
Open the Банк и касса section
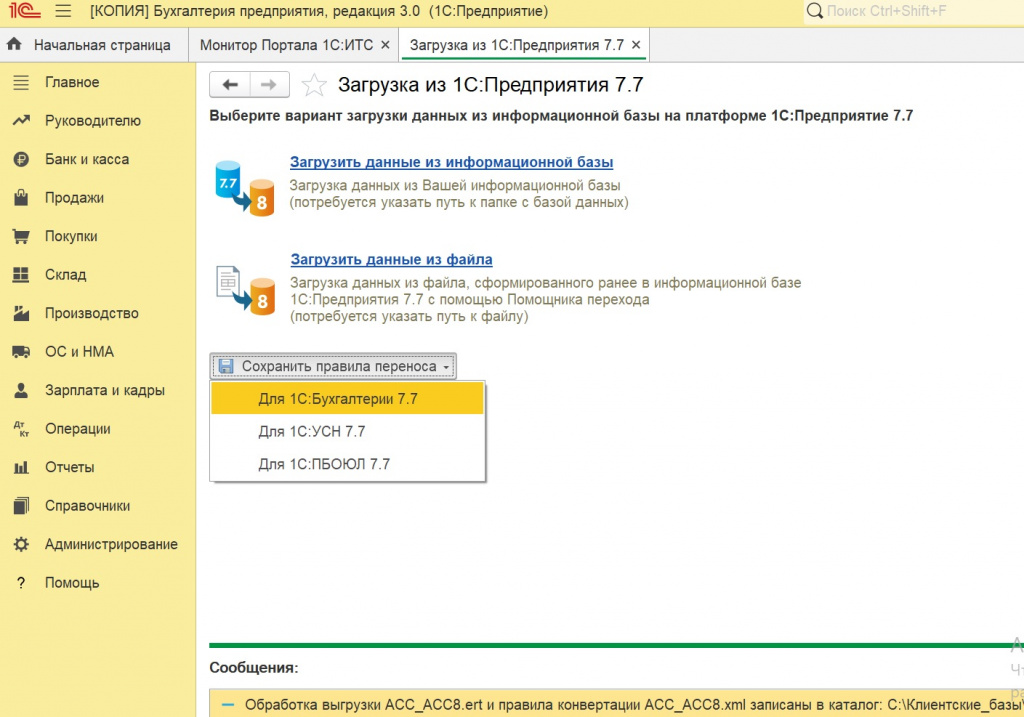(87, 159)
